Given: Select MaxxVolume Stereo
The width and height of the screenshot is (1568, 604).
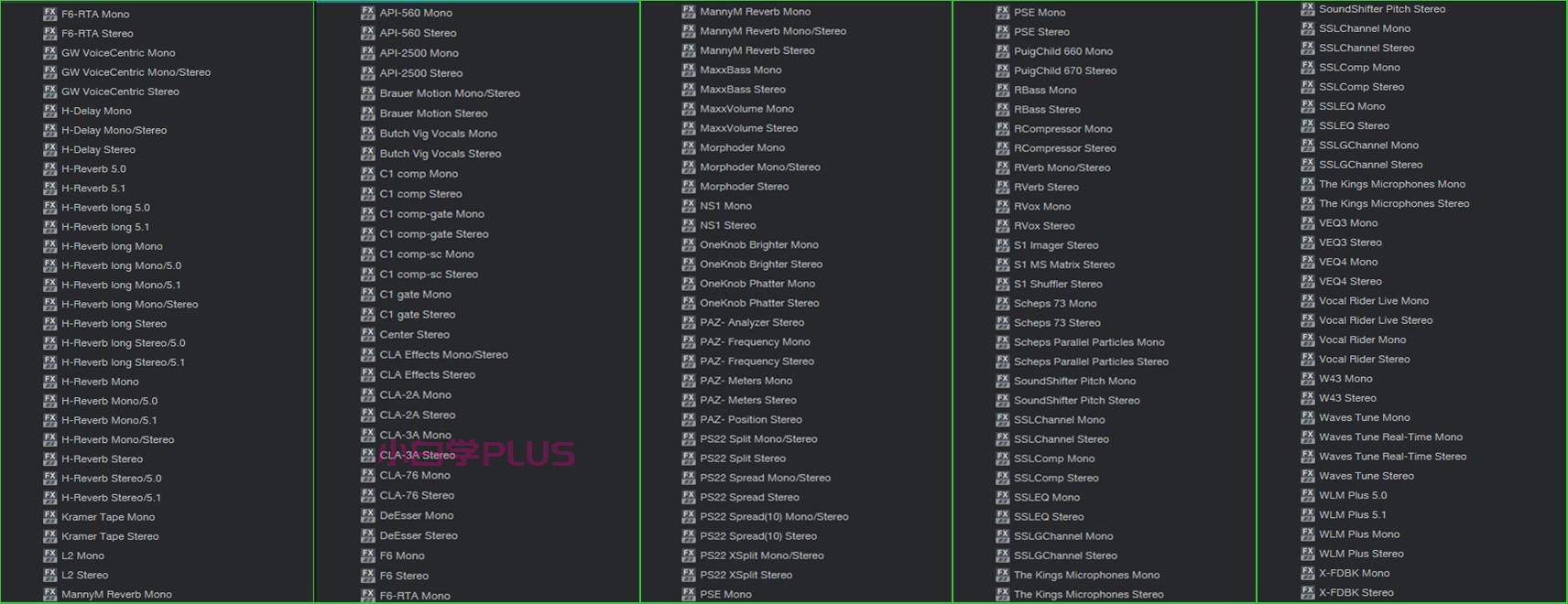Looking at the screenshot, I should tap(748, 128).
